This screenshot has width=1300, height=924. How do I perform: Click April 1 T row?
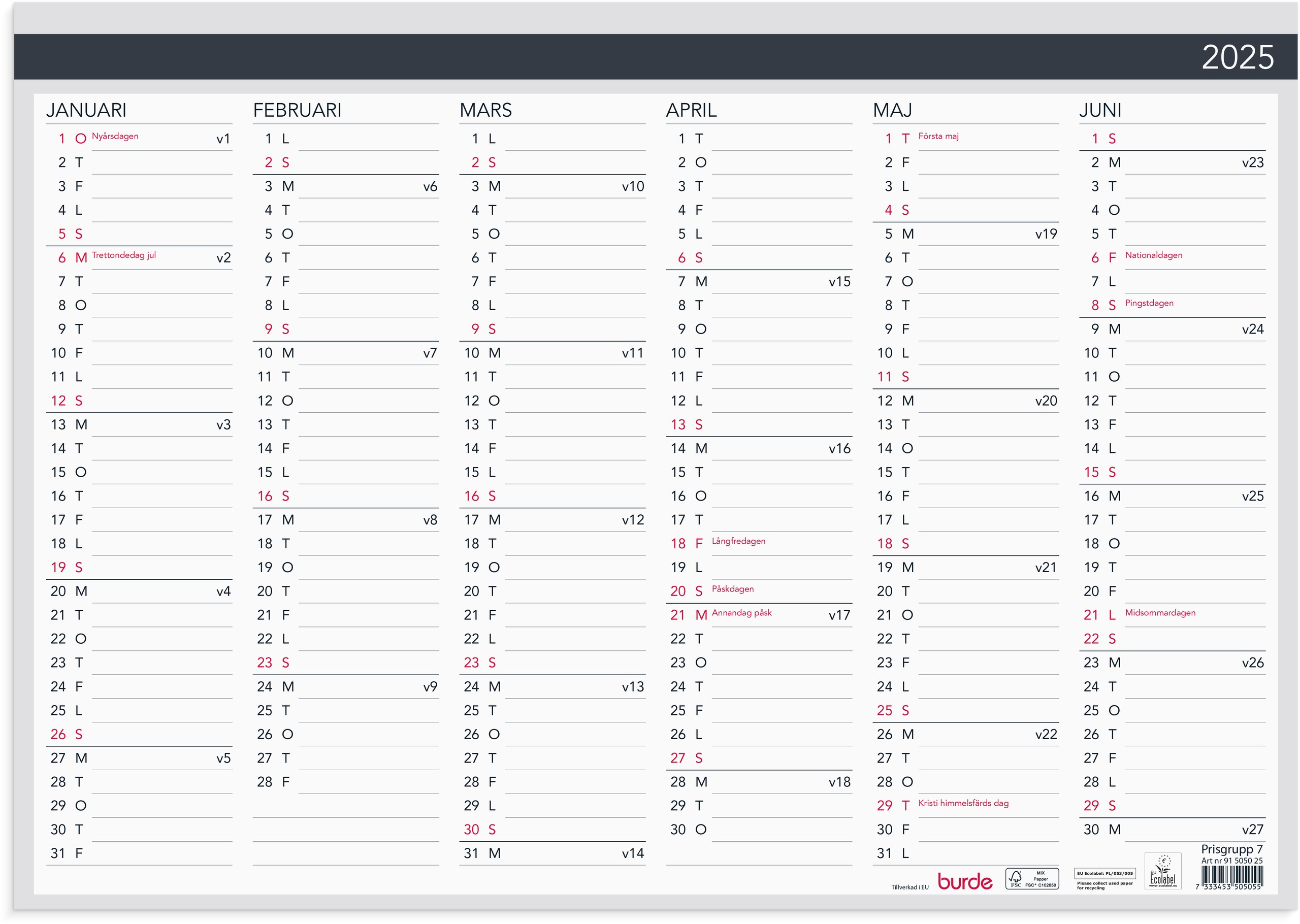tap(759, 139)
